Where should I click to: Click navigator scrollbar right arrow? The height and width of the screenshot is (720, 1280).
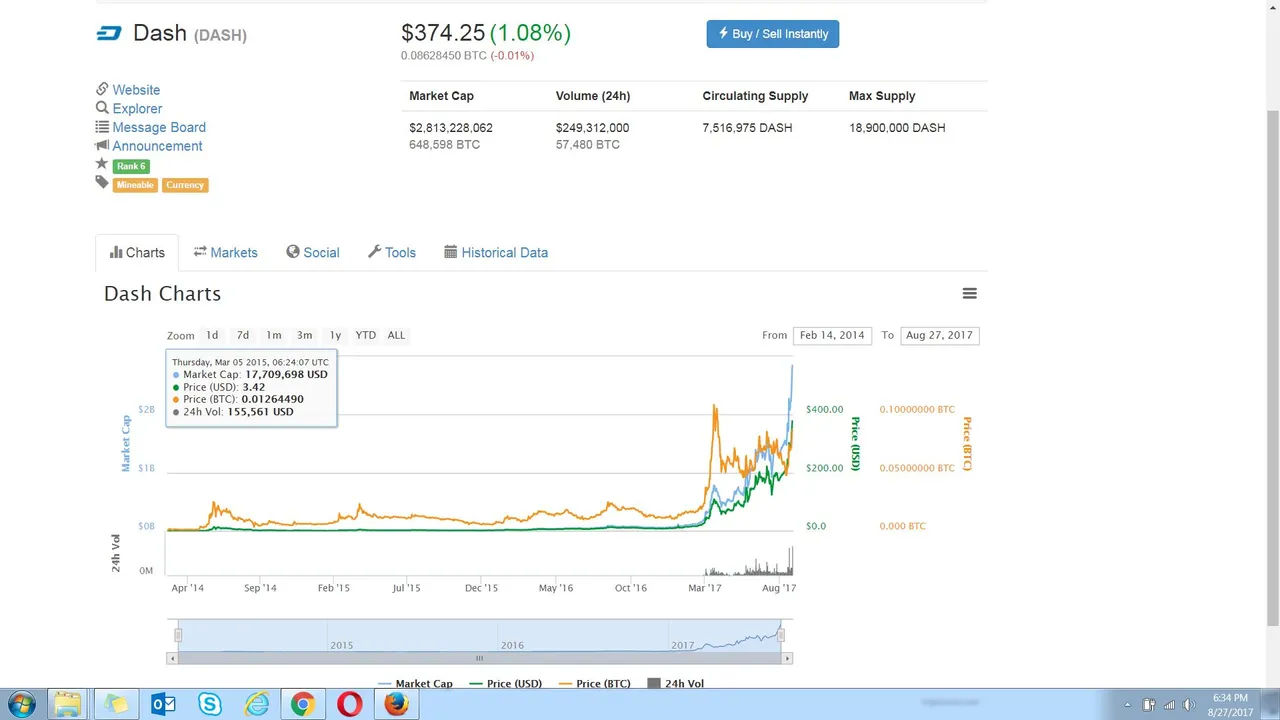tap(788, 658)
